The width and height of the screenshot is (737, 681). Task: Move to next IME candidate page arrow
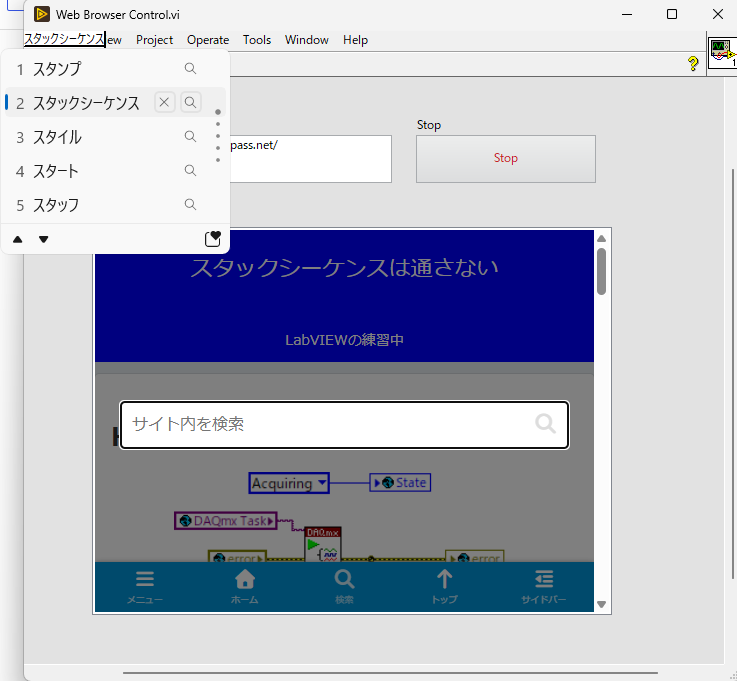[44, 240]
